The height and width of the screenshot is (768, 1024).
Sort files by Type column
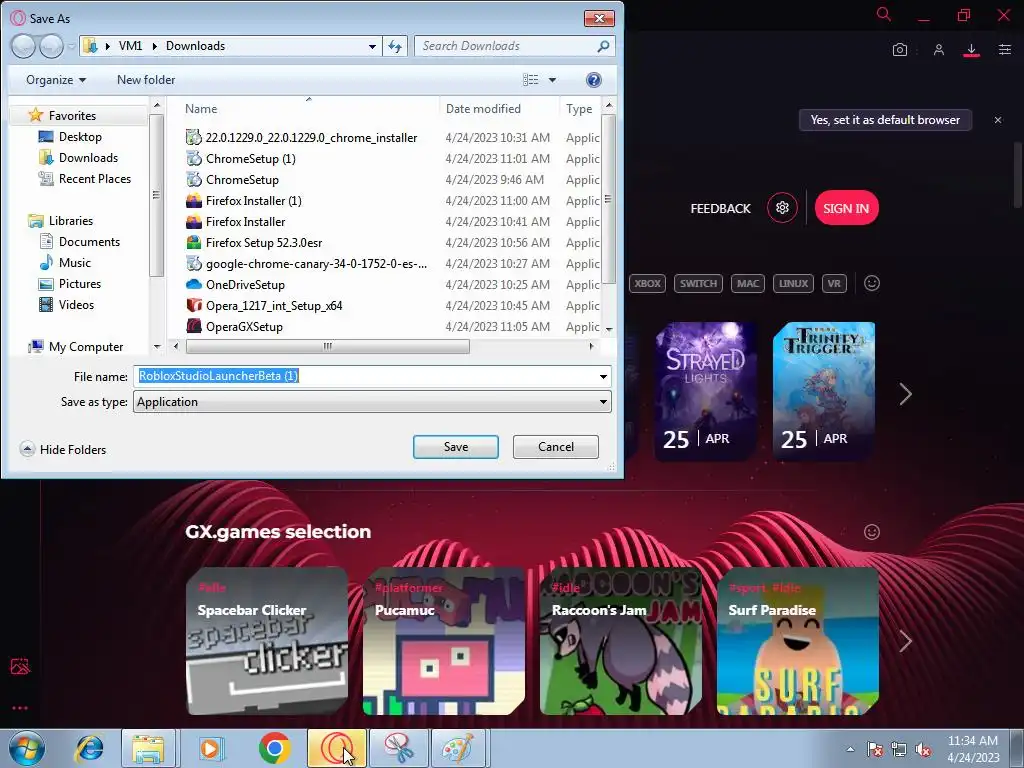(579, 109)
